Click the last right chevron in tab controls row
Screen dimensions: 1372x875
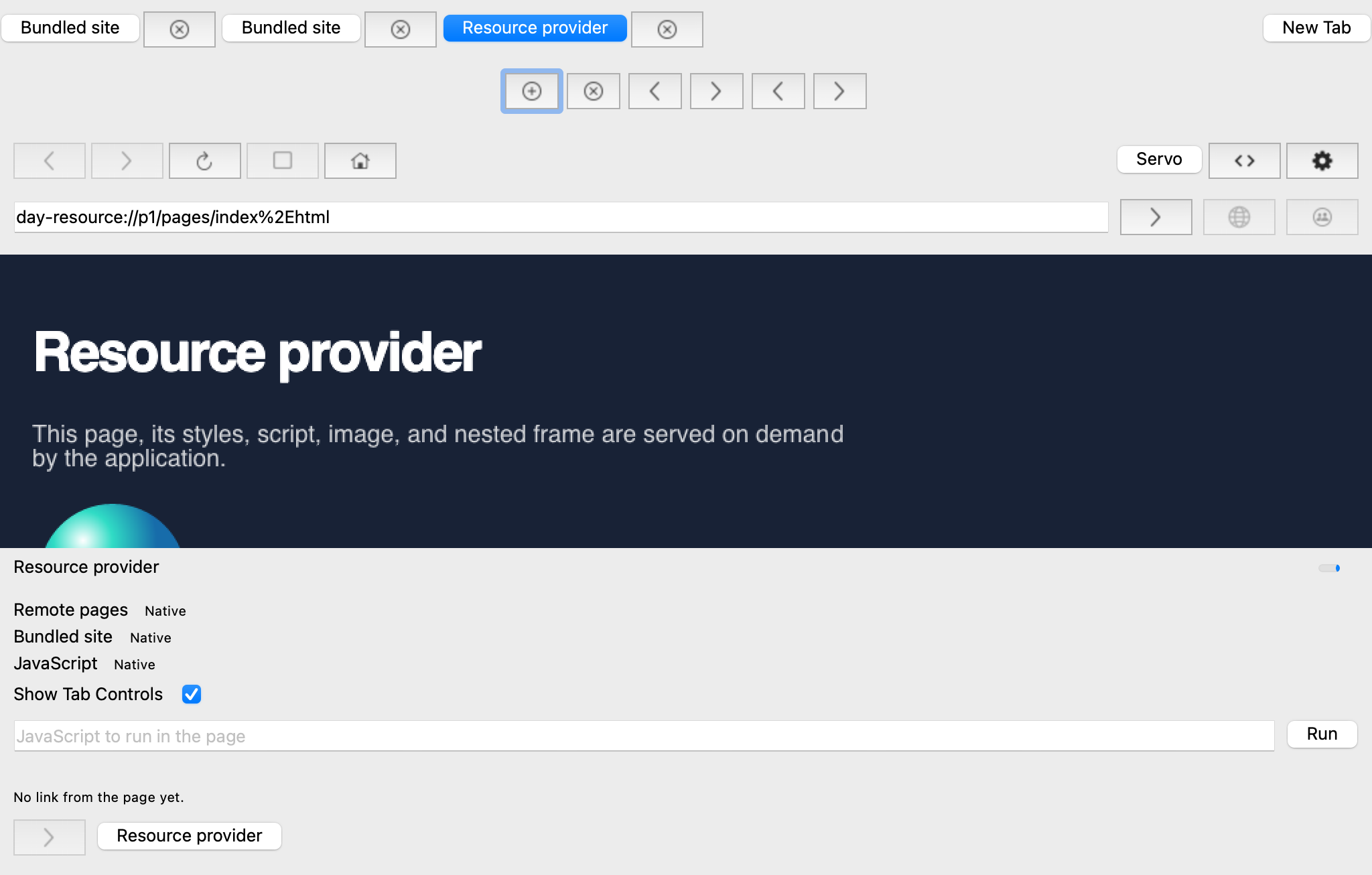[840, 91]
